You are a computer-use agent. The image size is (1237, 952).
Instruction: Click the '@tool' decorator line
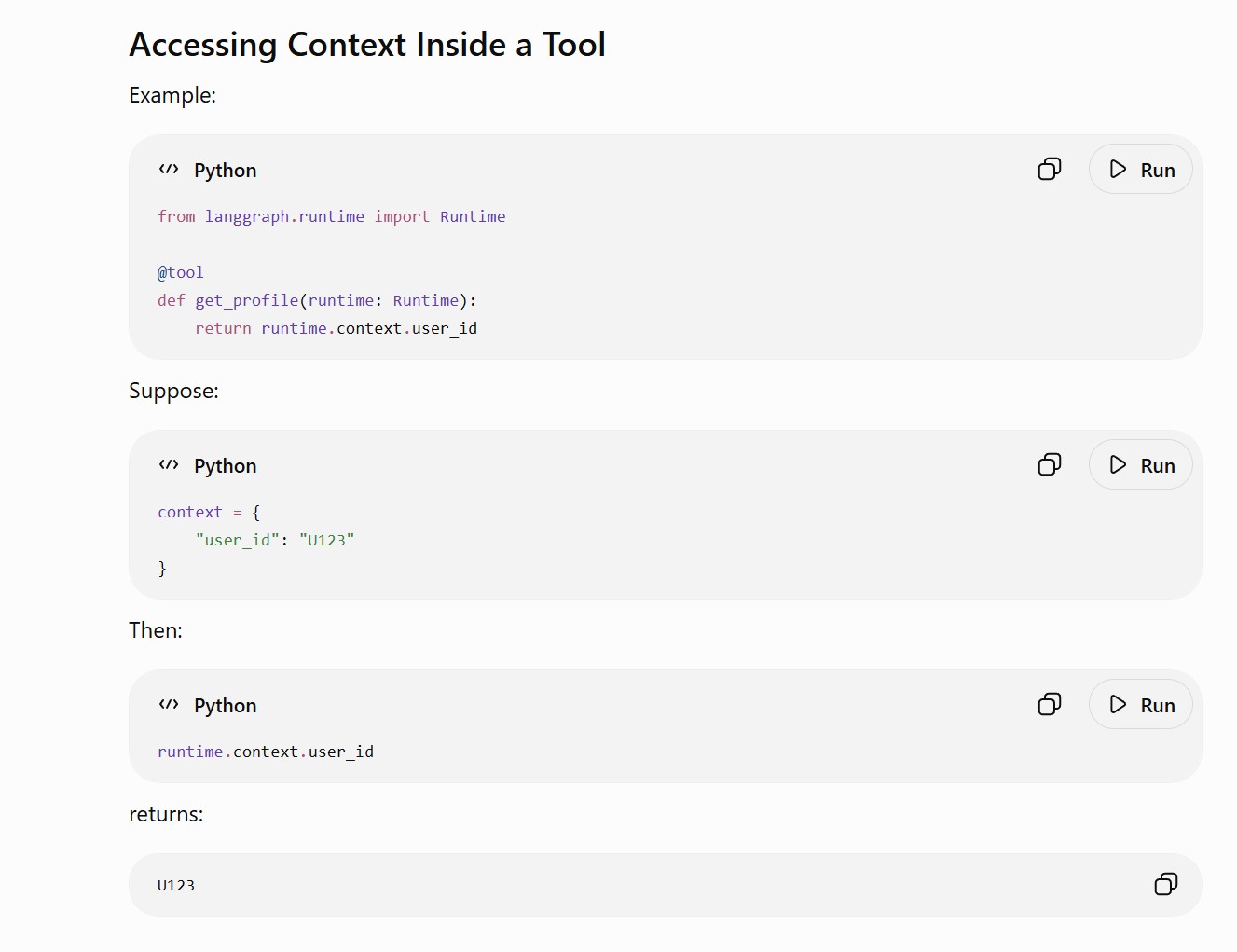(x=181, y=272)
